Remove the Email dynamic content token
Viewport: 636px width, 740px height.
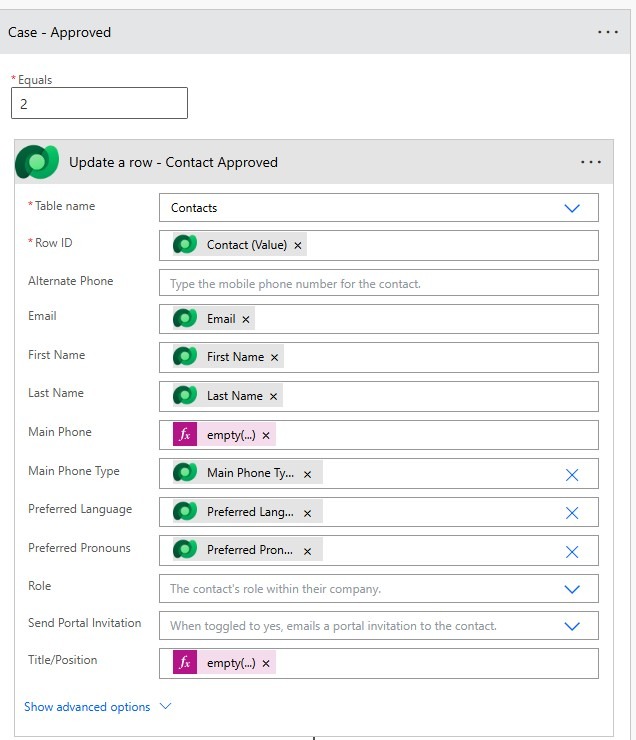[247, 319]
